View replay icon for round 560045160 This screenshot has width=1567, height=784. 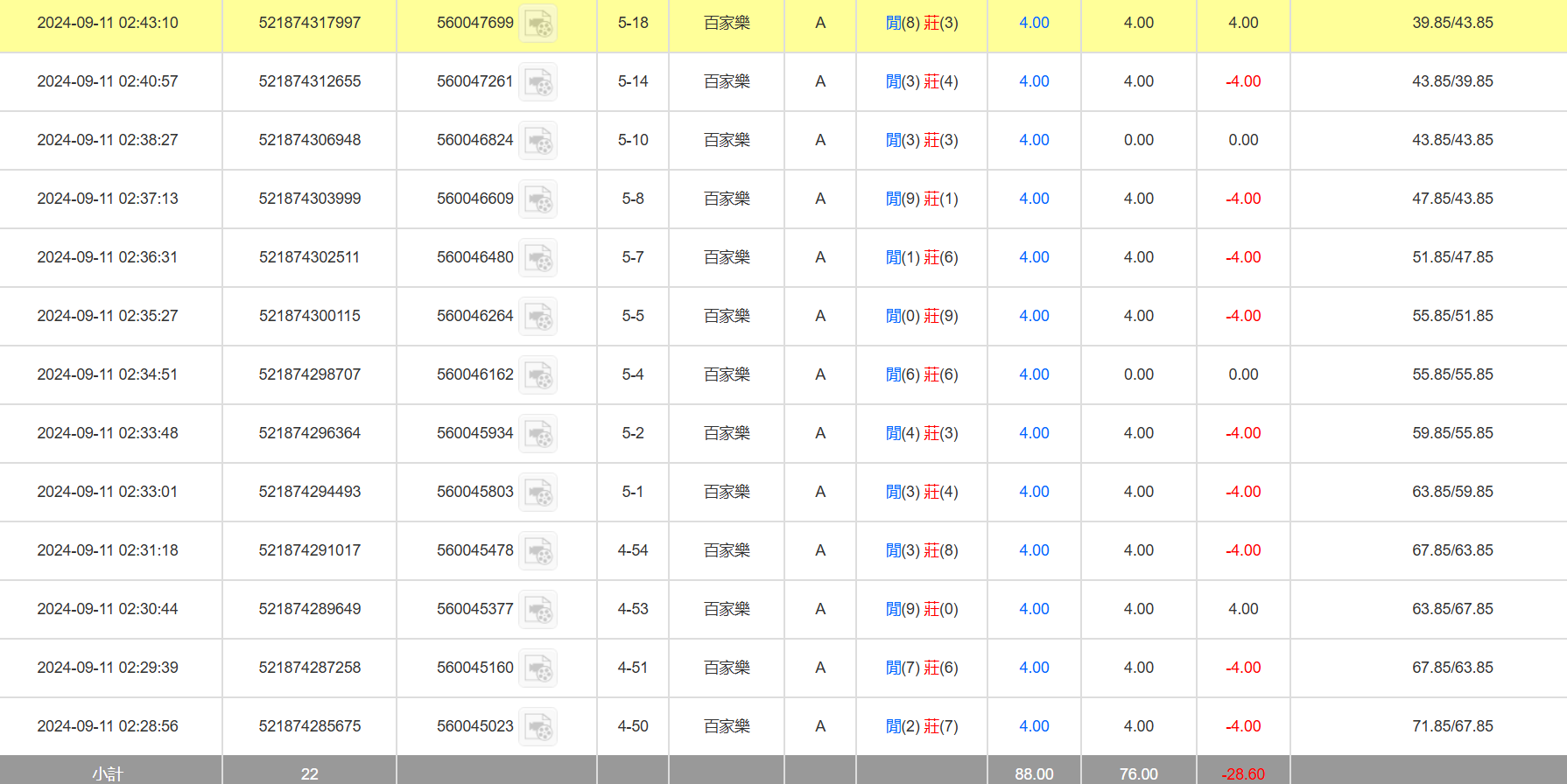(538, 668)
